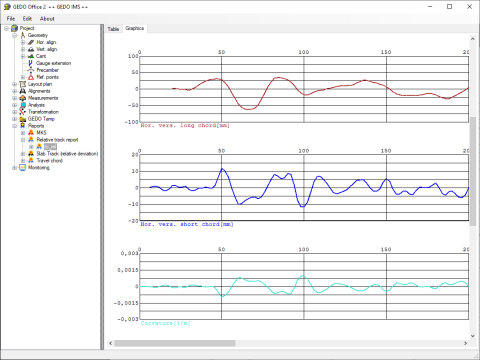Expand the Slab Track (relative deviation) node
Viewport: 480px width, 360px height.
click(23, 154)
